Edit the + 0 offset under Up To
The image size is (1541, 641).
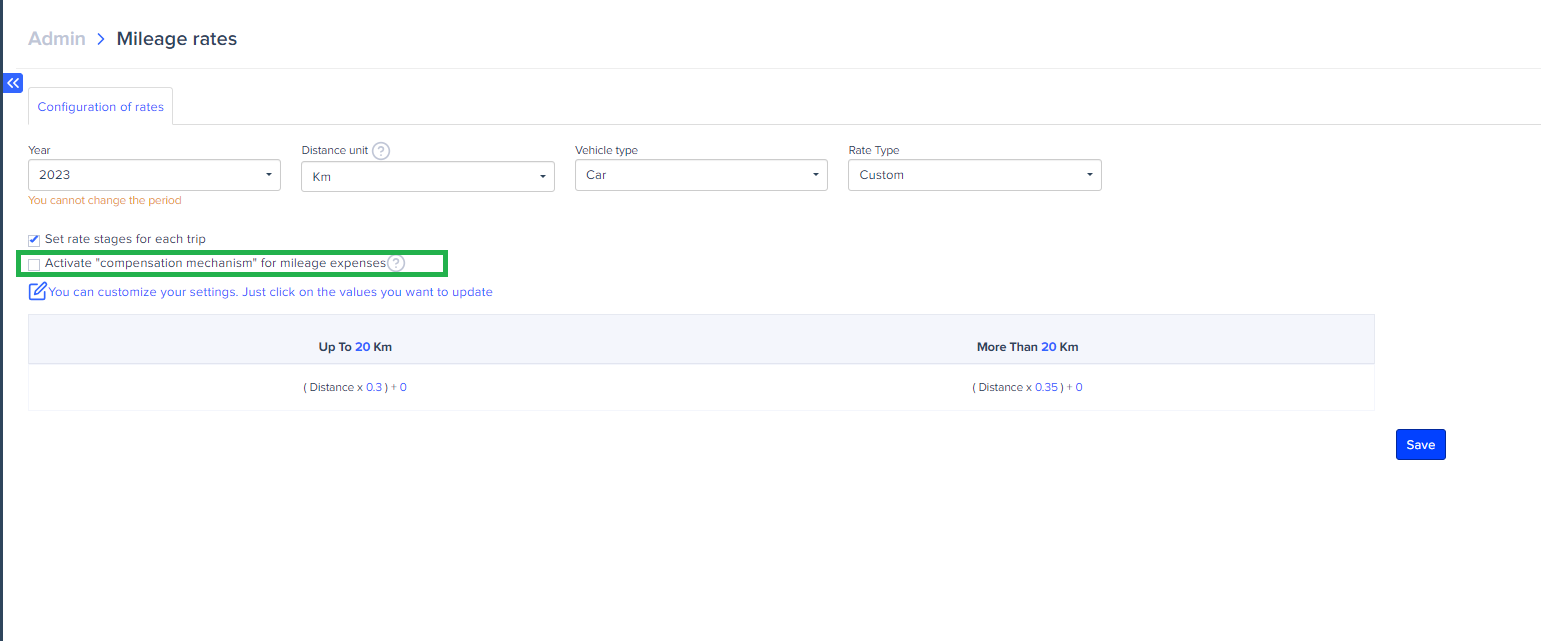402,387
